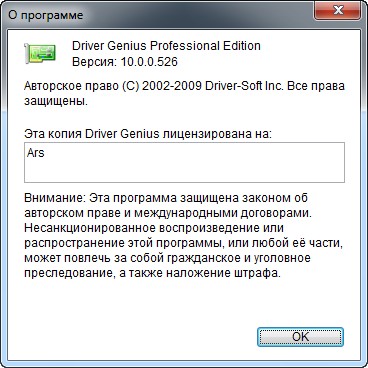
Task: Click the Driver Genius Professional Edition title
Action: [x=166, y=46]
